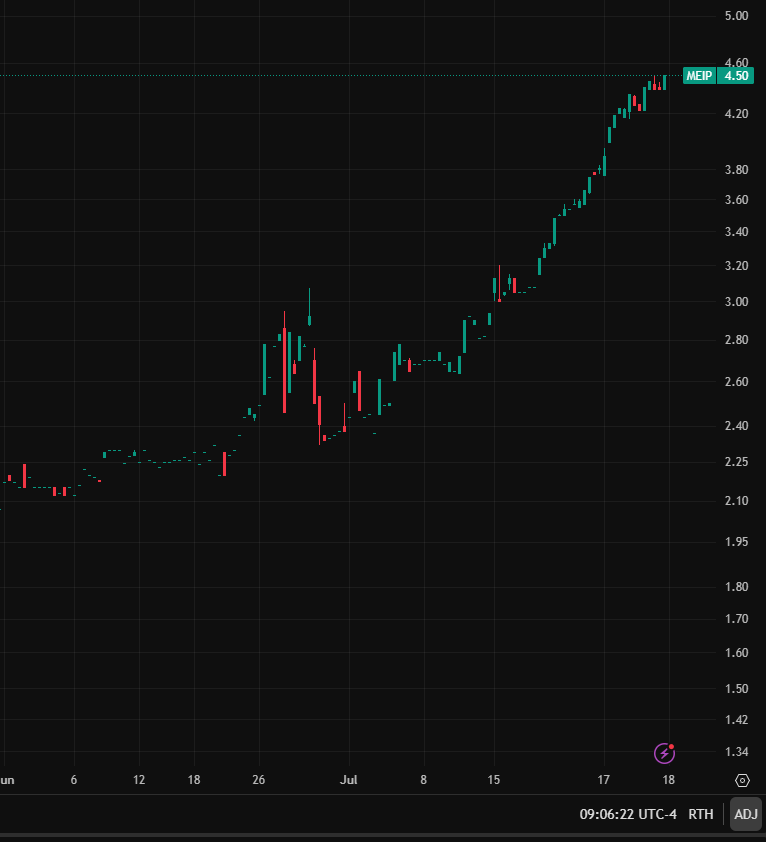Toggle ADJ adjusted data button
Viewport: 766px width, 842px height.
click(746, 814)
